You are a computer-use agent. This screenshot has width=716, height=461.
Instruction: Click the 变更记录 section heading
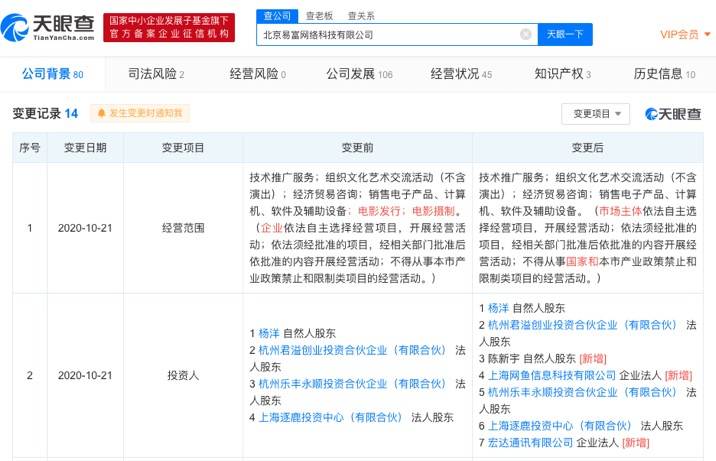point(37,113)
